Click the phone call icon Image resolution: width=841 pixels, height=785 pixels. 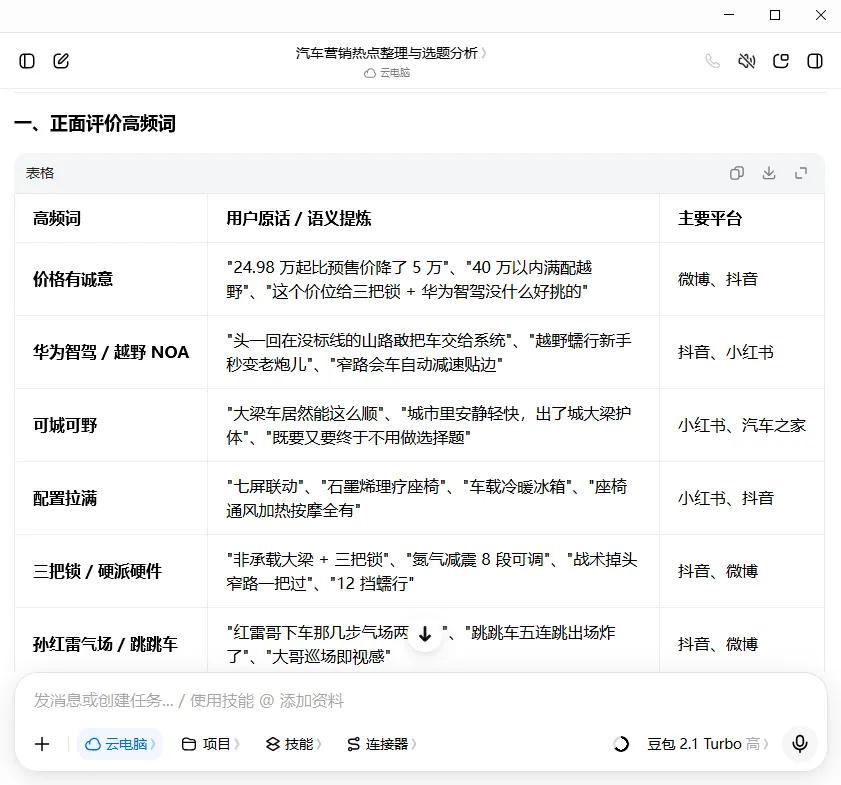tap(712, 61)
